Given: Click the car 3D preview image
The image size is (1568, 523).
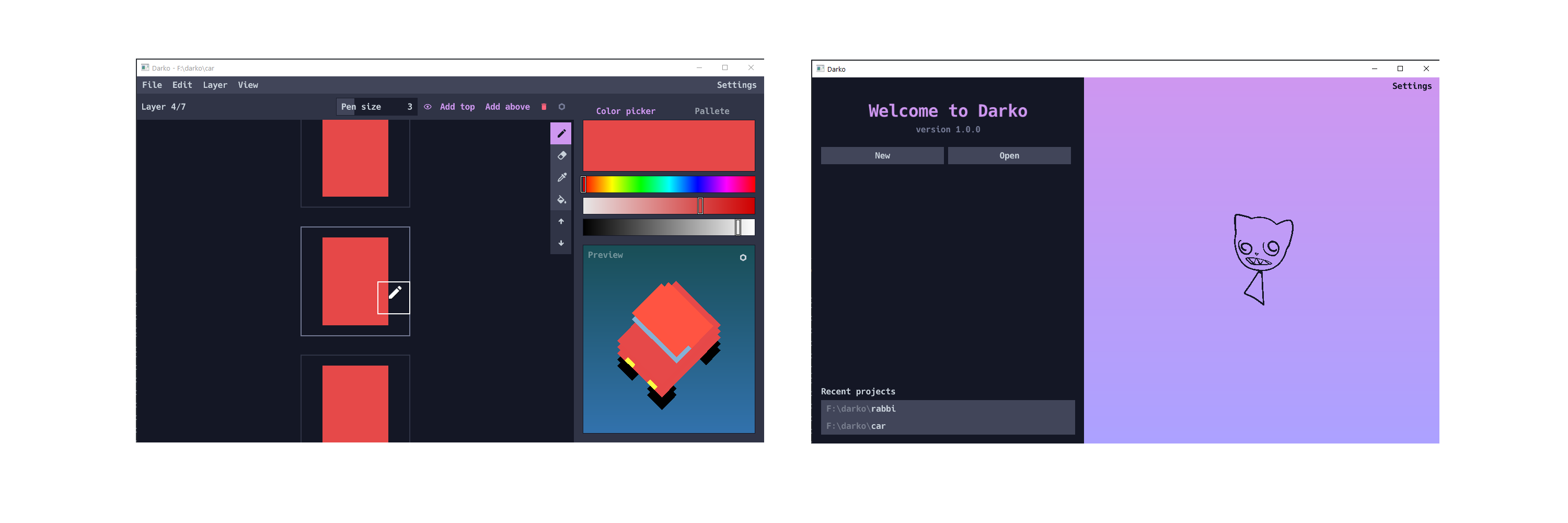Looking at the screenshot, I should click(669, 345).
